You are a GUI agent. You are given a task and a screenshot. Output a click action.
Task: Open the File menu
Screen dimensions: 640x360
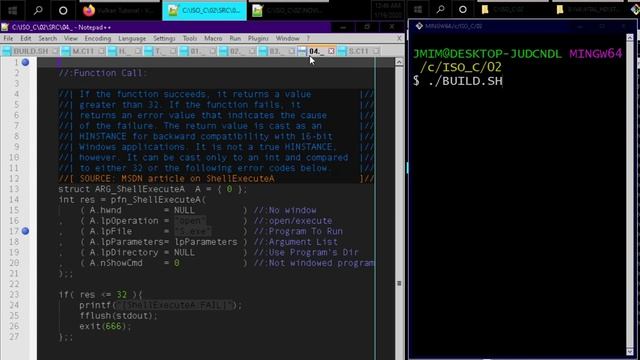[x=8, y=38]
